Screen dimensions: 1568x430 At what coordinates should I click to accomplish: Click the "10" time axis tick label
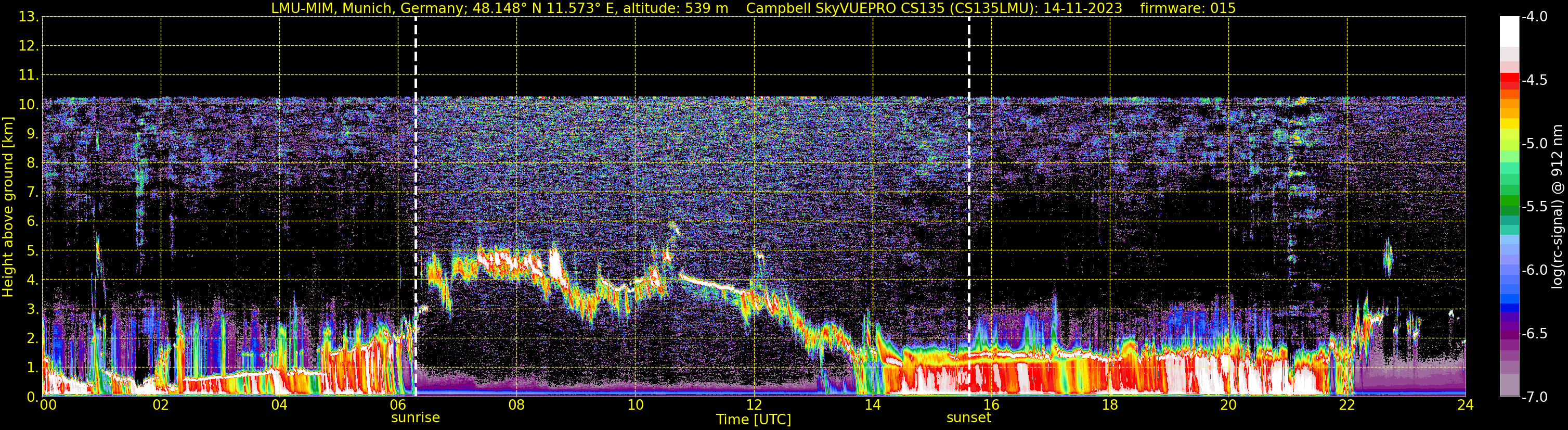tap(636, 405)
